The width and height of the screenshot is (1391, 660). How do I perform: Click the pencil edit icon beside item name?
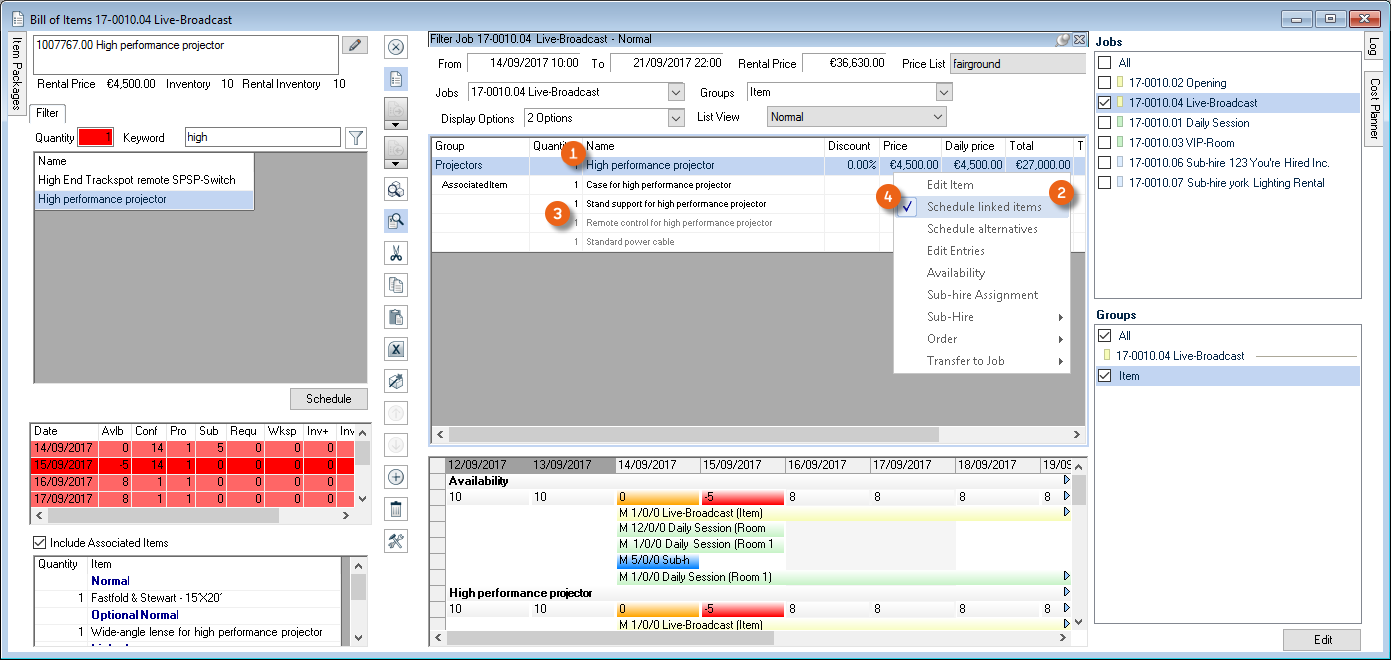pos(354,45)
